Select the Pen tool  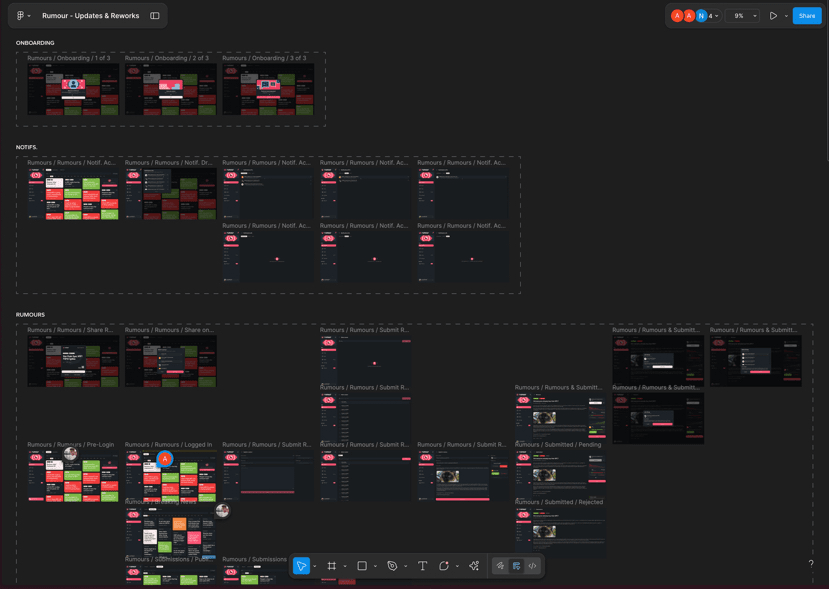tap(392, 566)
